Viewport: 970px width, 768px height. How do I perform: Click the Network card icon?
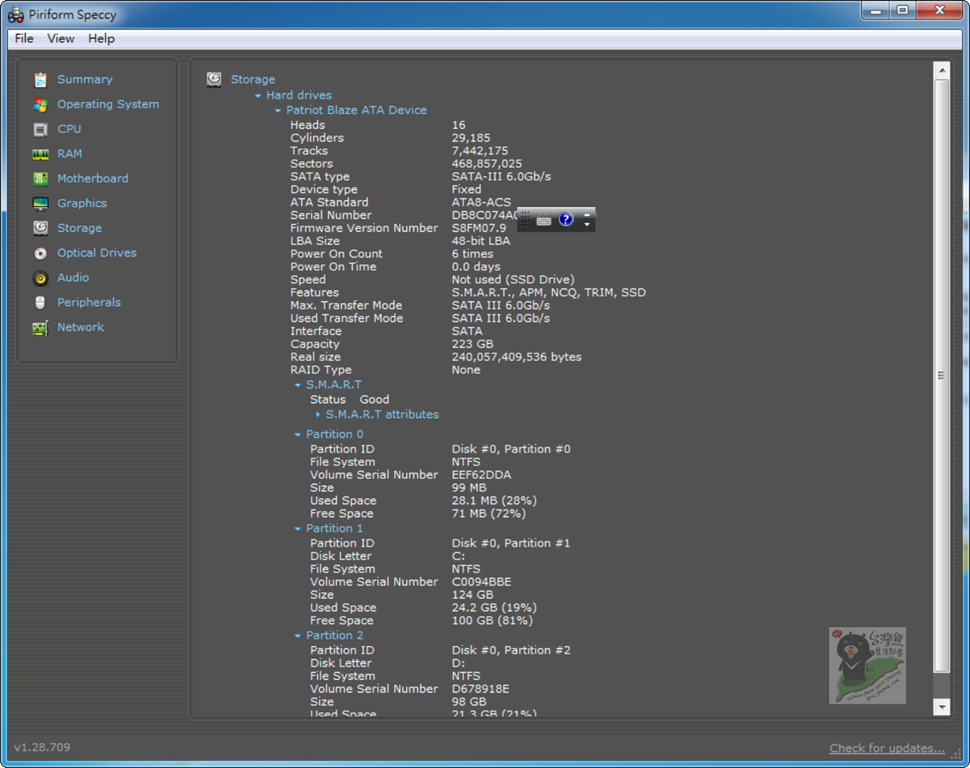[x=40, y=327]
